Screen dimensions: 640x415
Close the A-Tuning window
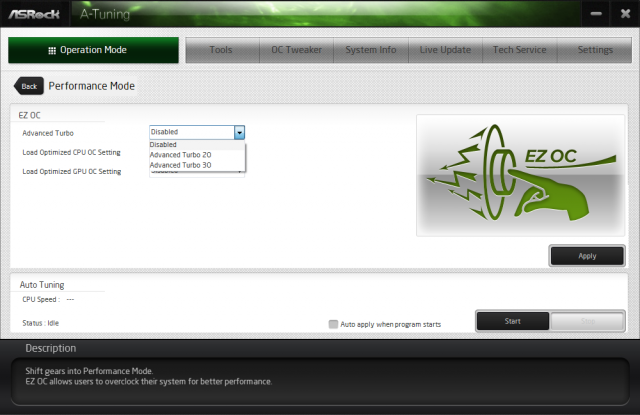(625, 14)
